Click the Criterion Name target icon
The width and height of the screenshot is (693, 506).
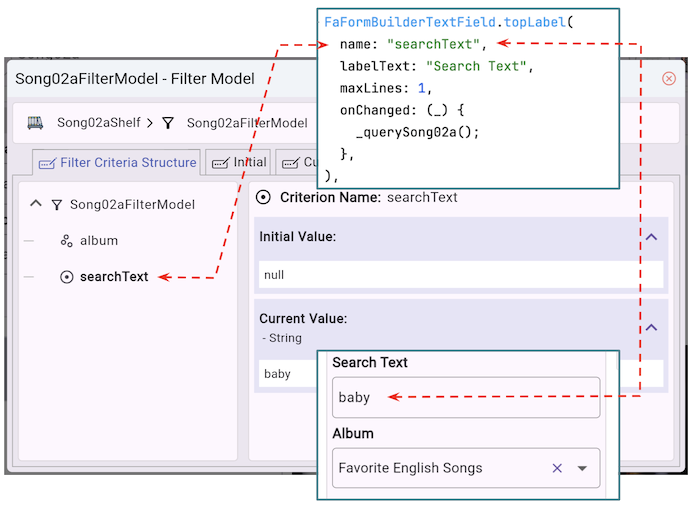264,197
